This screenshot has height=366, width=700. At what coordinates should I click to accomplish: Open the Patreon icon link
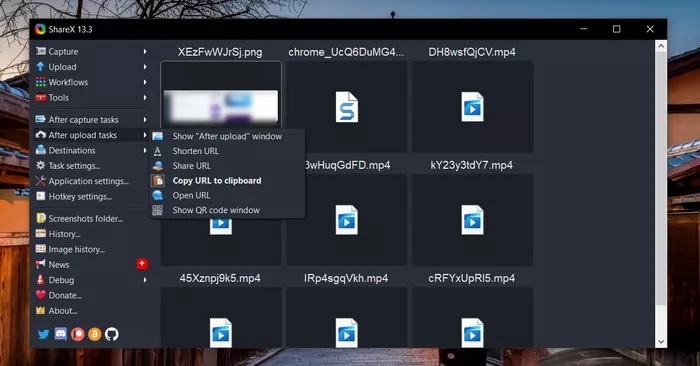(x=77, y=334)
